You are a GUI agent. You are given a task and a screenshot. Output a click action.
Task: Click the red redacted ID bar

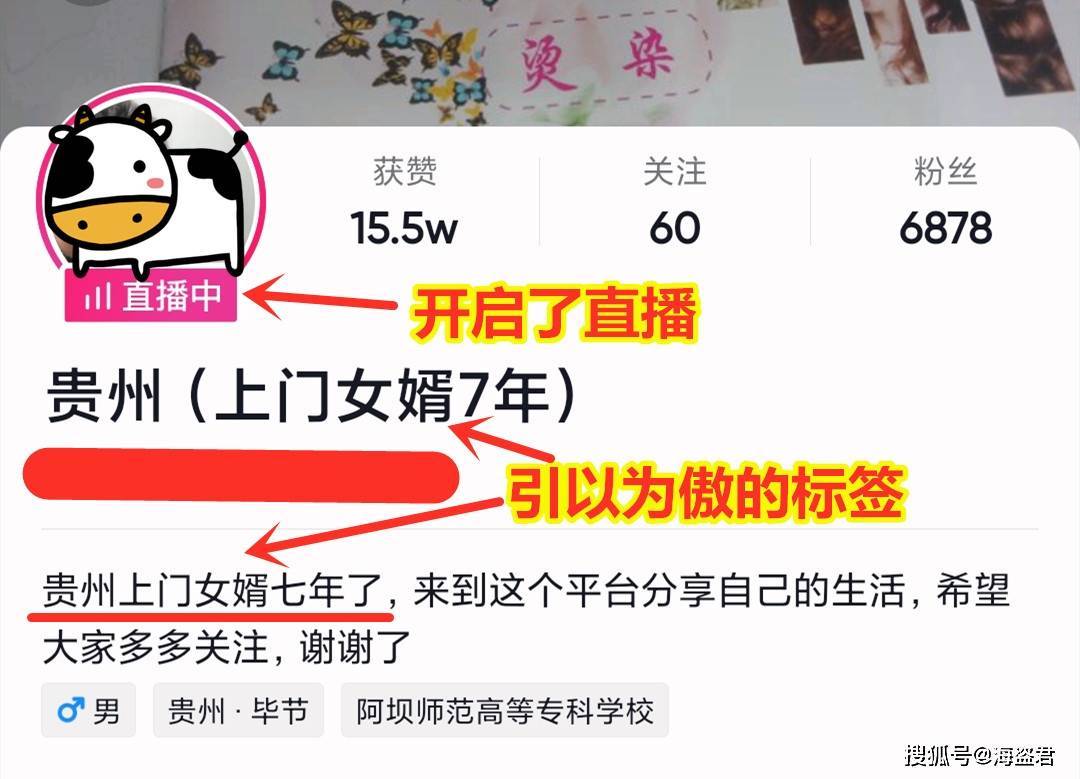pyautogui.click(x=241, y=475)
